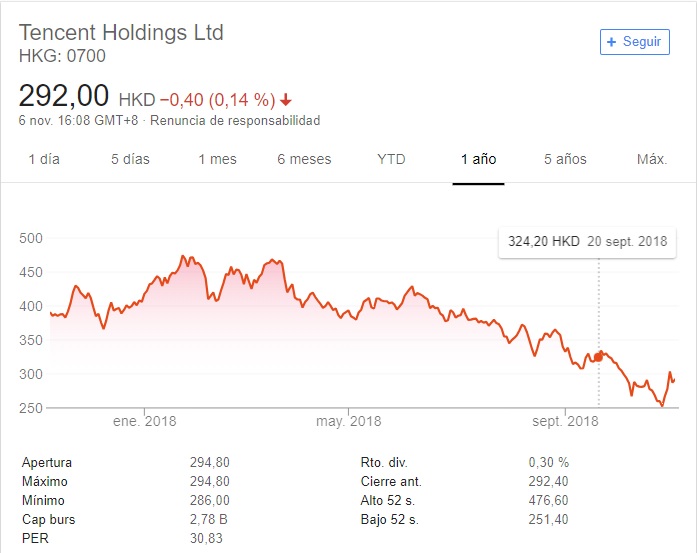Show the 6 meses chart range
The width and height of the screenshot is (697, 553).
click(x=304, y=159)
